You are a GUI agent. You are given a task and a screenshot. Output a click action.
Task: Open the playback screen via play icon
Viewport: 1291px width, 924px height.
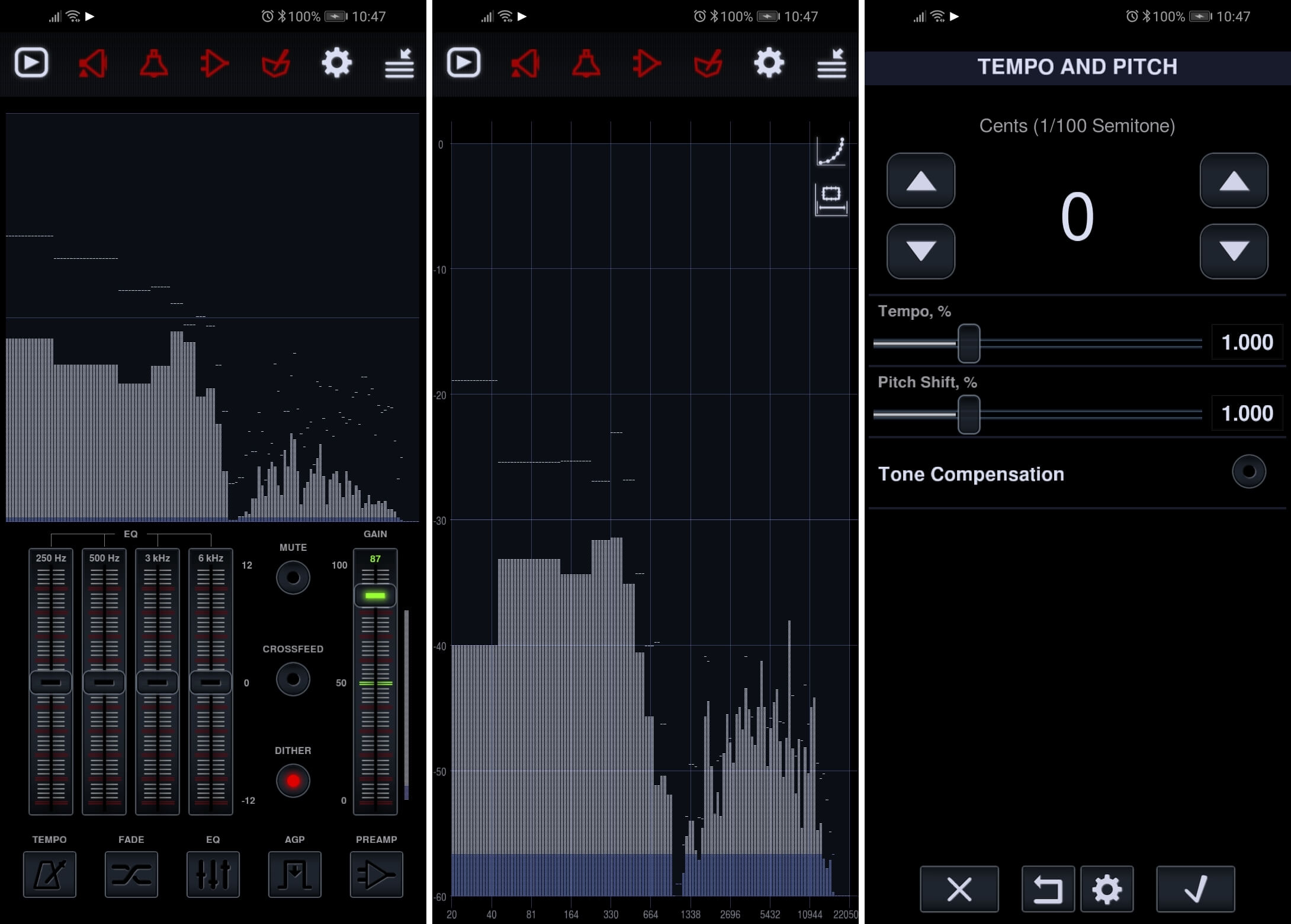tap(31, 62)
